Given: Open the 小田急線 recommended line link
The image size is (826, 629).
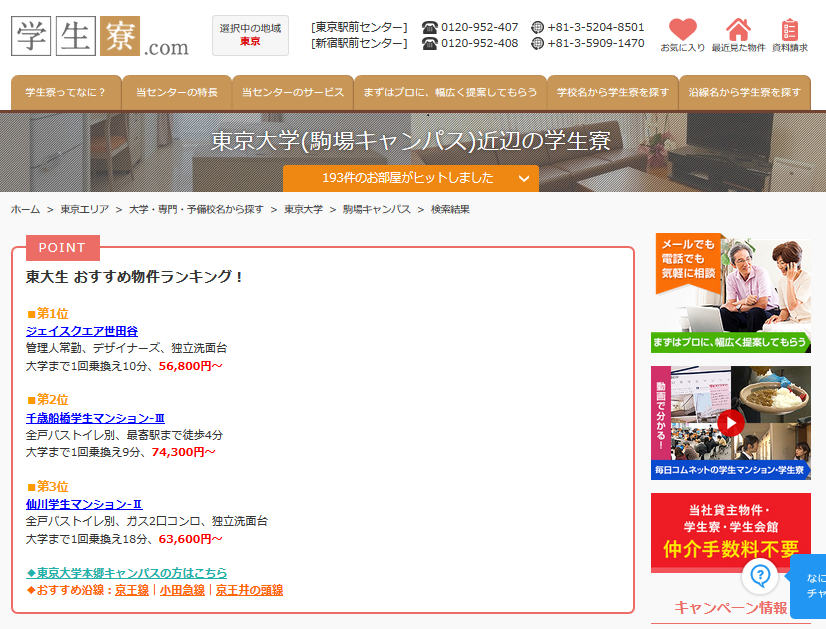Looking at the screenshot, I should coord(182,590).
